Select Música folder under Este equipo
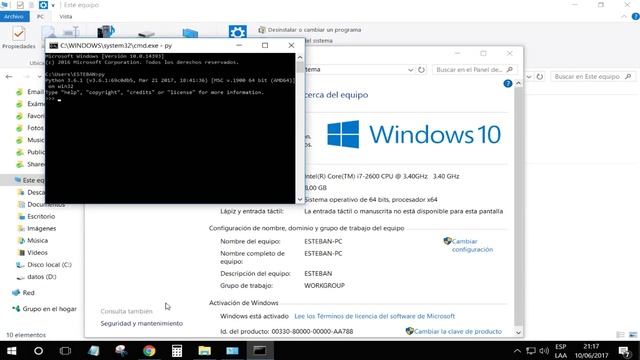Screen dimensions: 640x360 pyautogui.click(x=37, y=240)
